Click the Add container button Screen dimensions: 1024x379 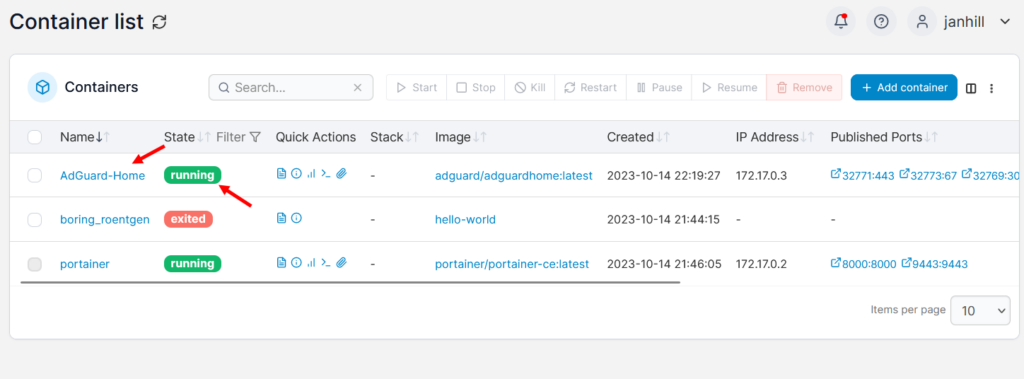click(904, 88)
